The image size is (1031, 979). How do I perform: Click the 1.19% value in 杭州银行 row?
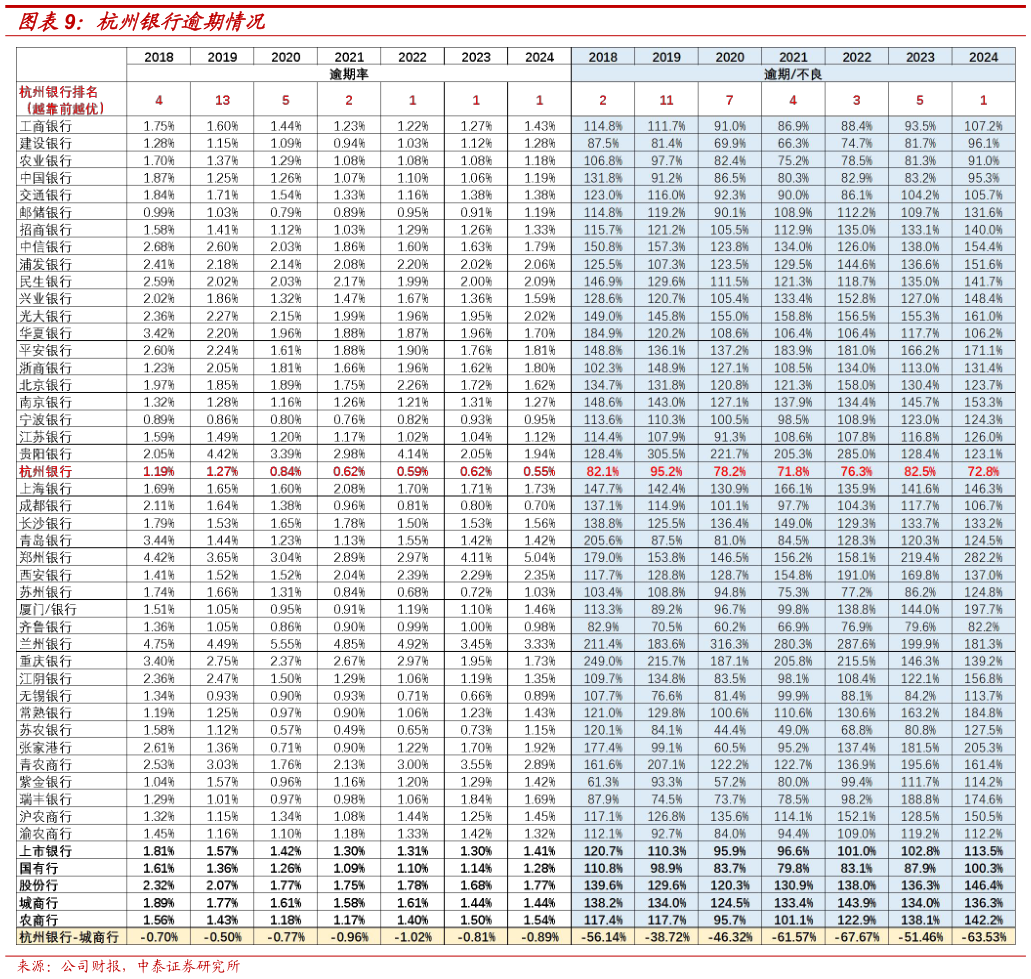pyautogui.click(x=159, y=471)
